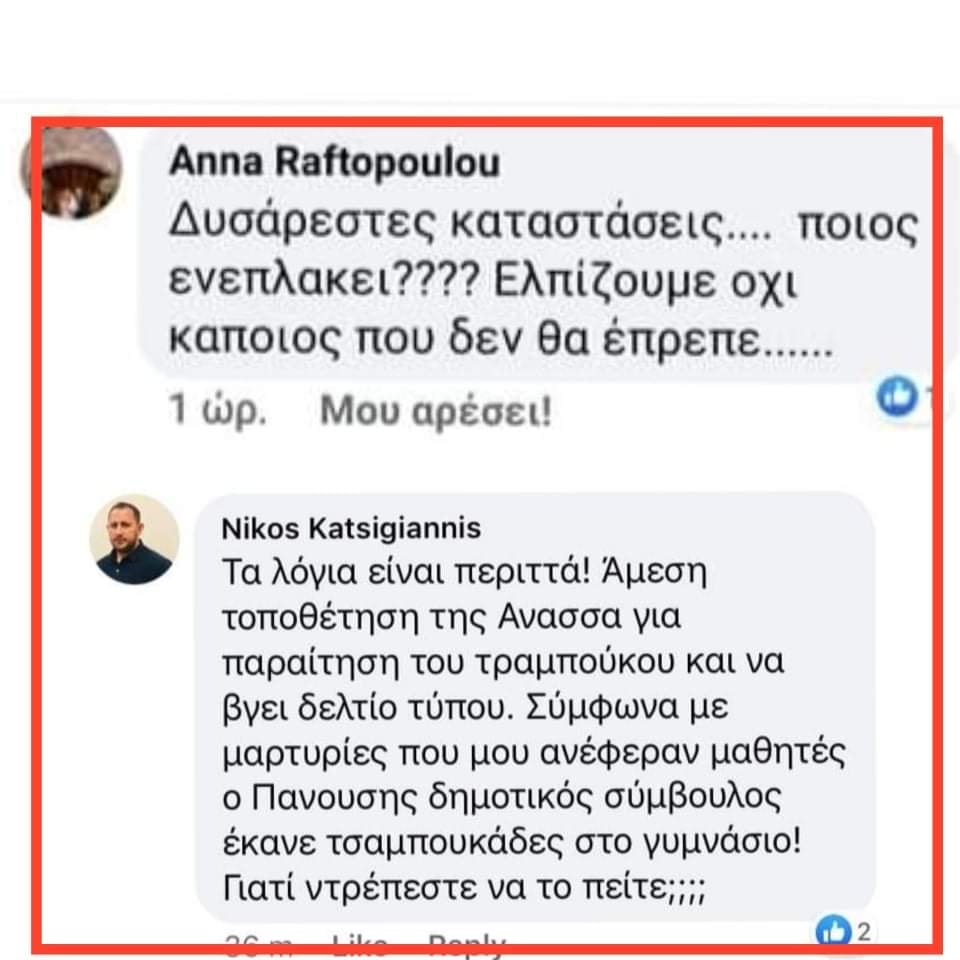Viewport: 960px width, 960px height.
Task: Click the word Δυσάρεστες in Anna's comment
Action: (x=303, y=222)
